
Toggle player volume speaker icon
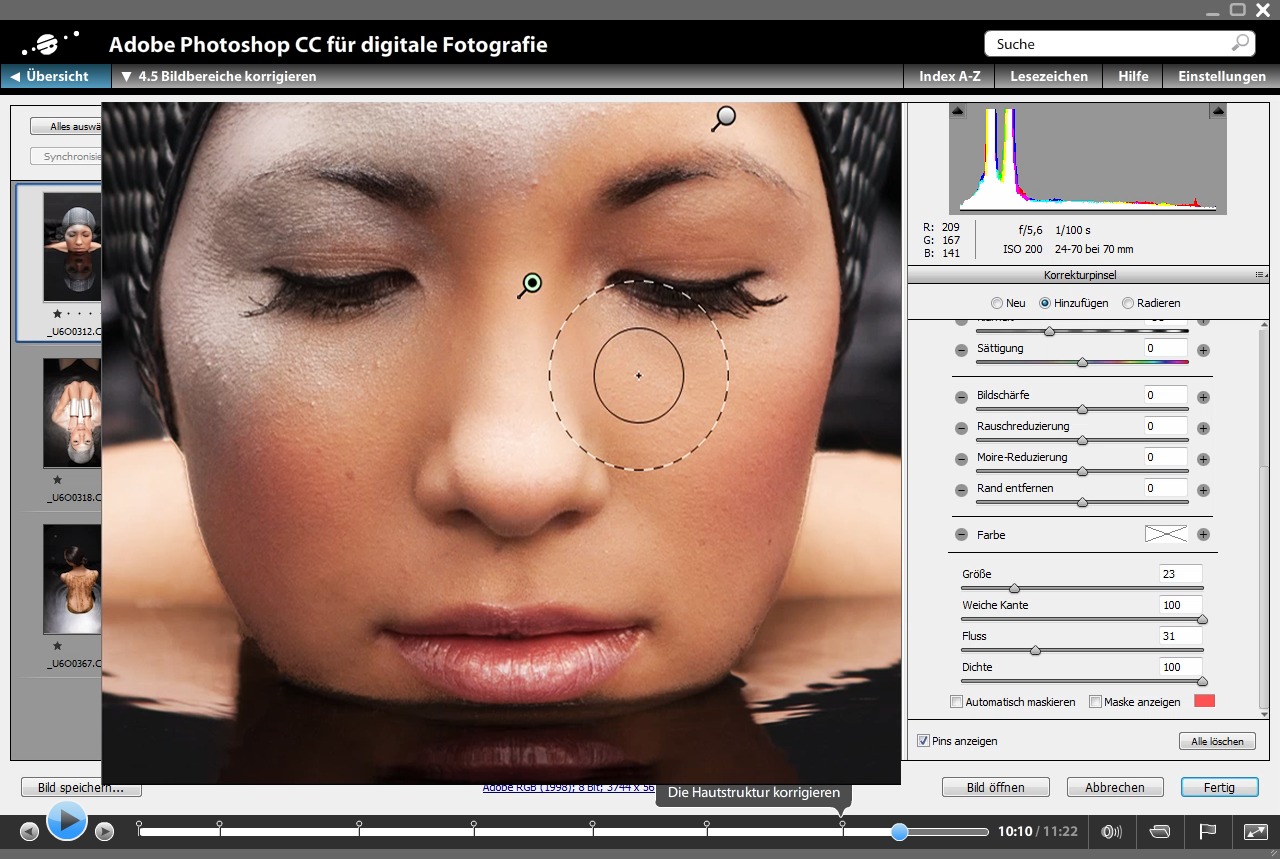[x=1110, y=831]
